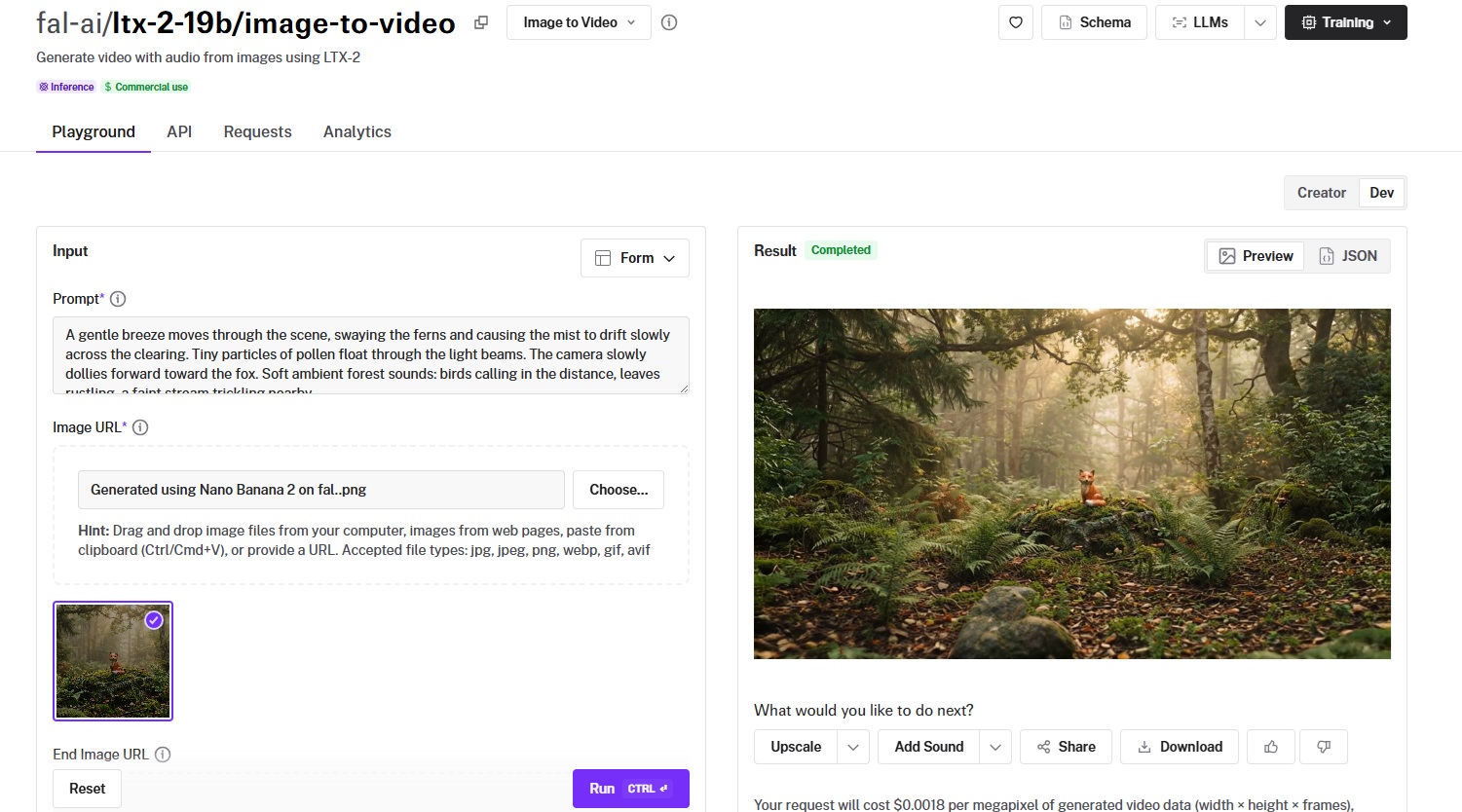Go to the Analytics tab
This screenshot has height=812, width=1462.
coord(356,131)
